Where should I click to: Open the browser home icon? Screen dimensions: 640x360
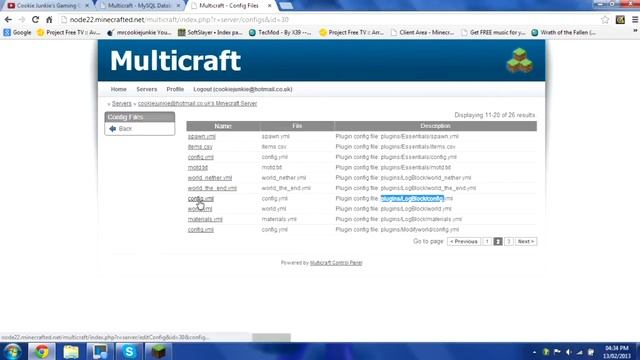(x=49, y=20)
